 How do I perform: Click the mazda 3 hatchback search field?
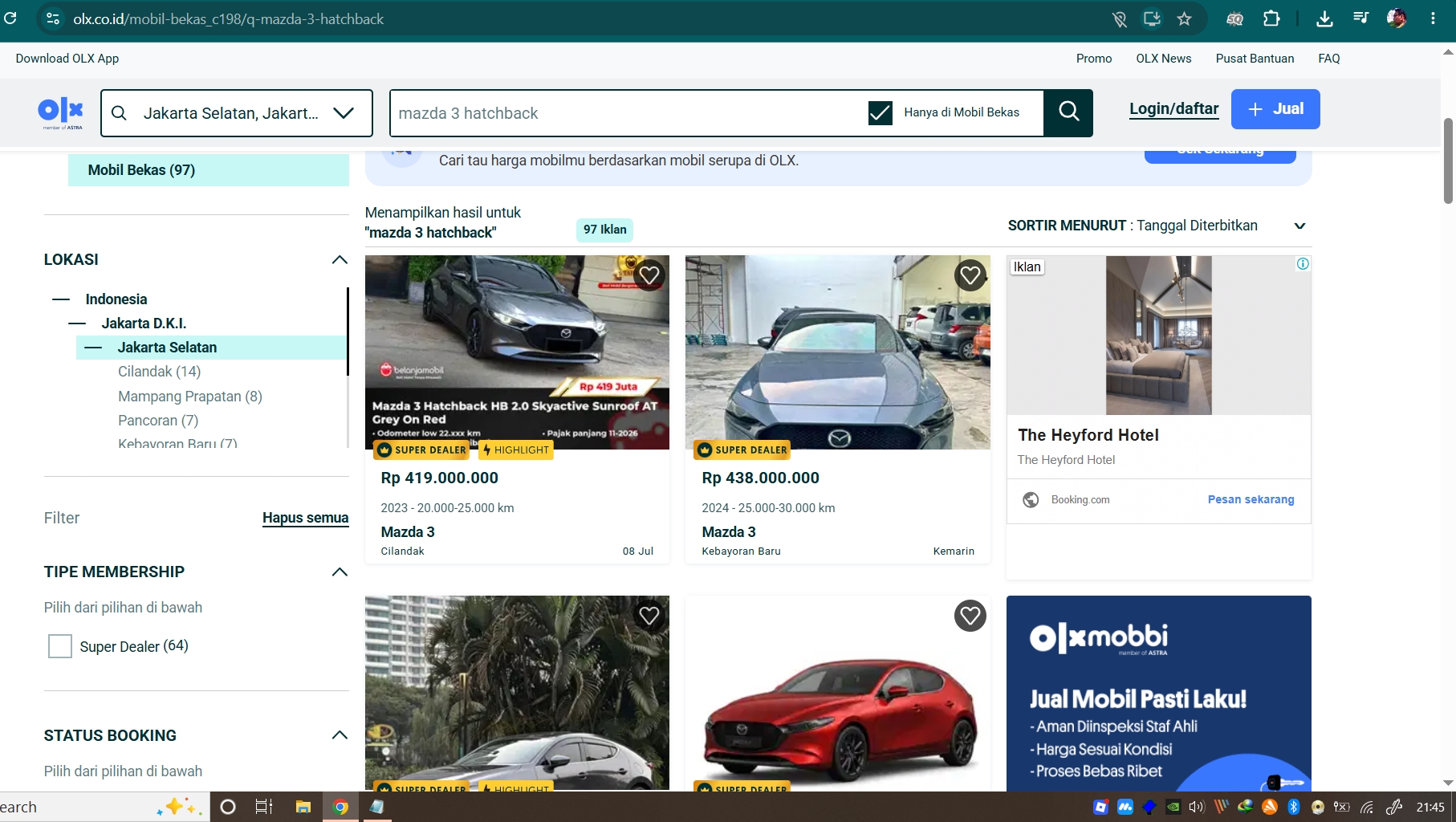tap(626, 113)
